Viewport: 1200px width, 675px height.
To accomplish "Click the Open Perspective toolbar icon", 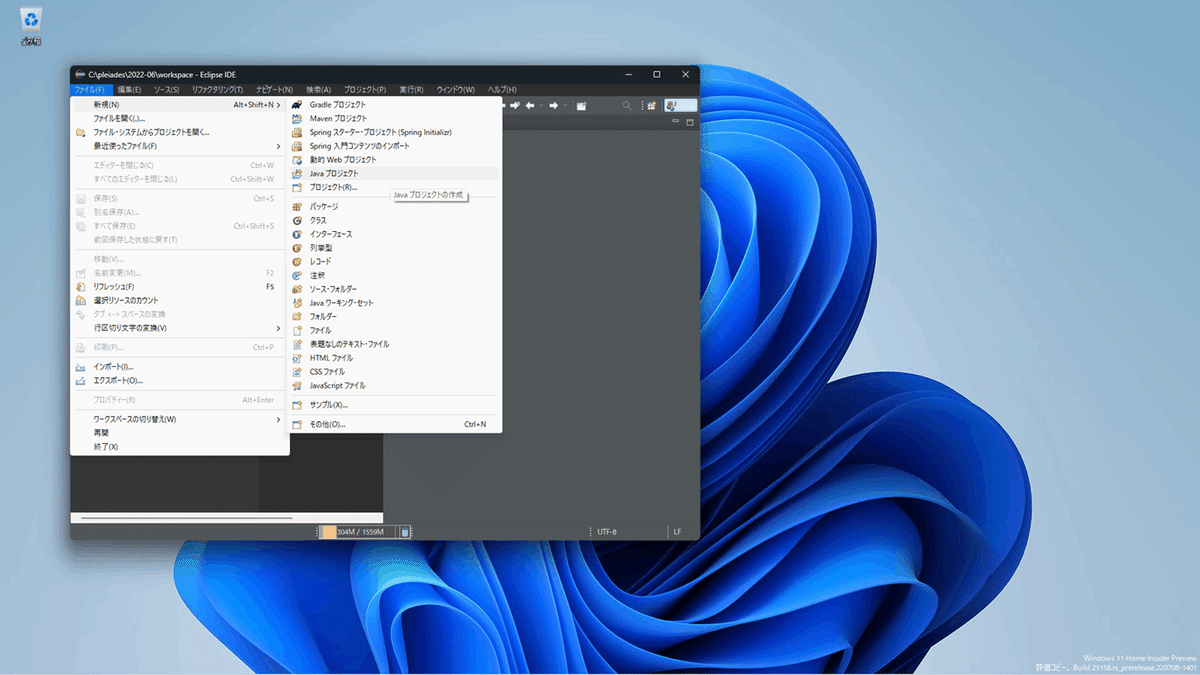I will coord(652,105).
